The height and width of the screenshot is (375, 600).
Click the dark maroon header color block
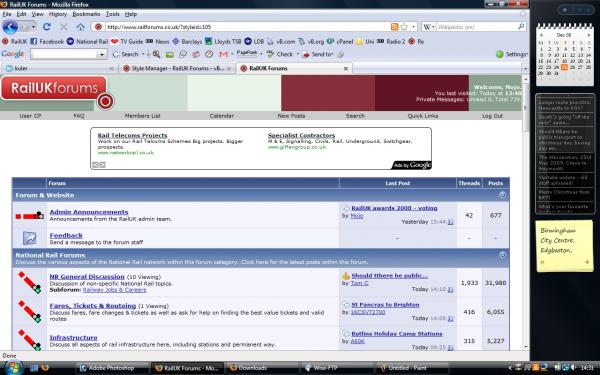pos(422,93)
